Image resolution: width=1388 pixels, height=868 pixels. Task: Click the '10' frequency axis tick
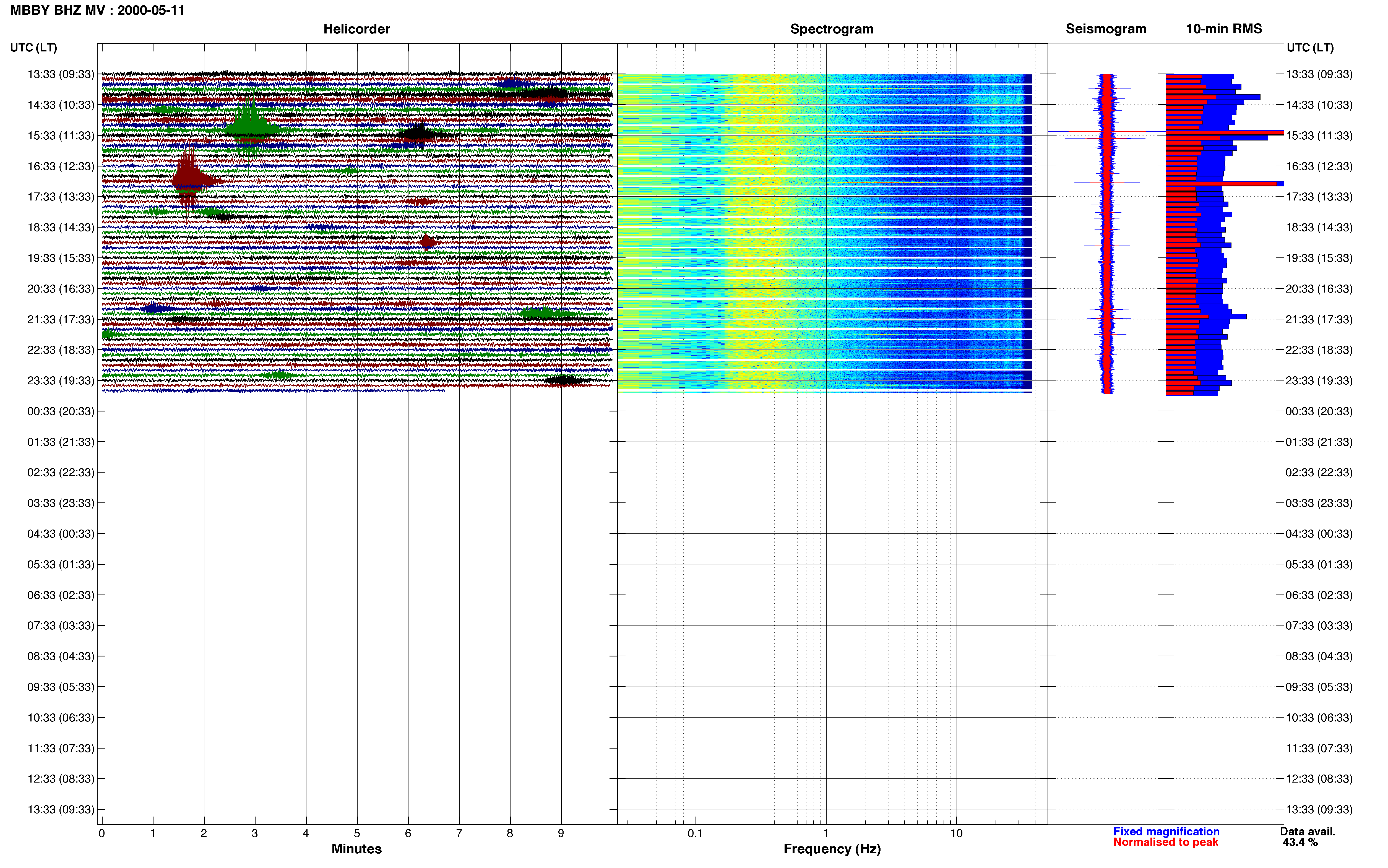click(x=956, y=833)
